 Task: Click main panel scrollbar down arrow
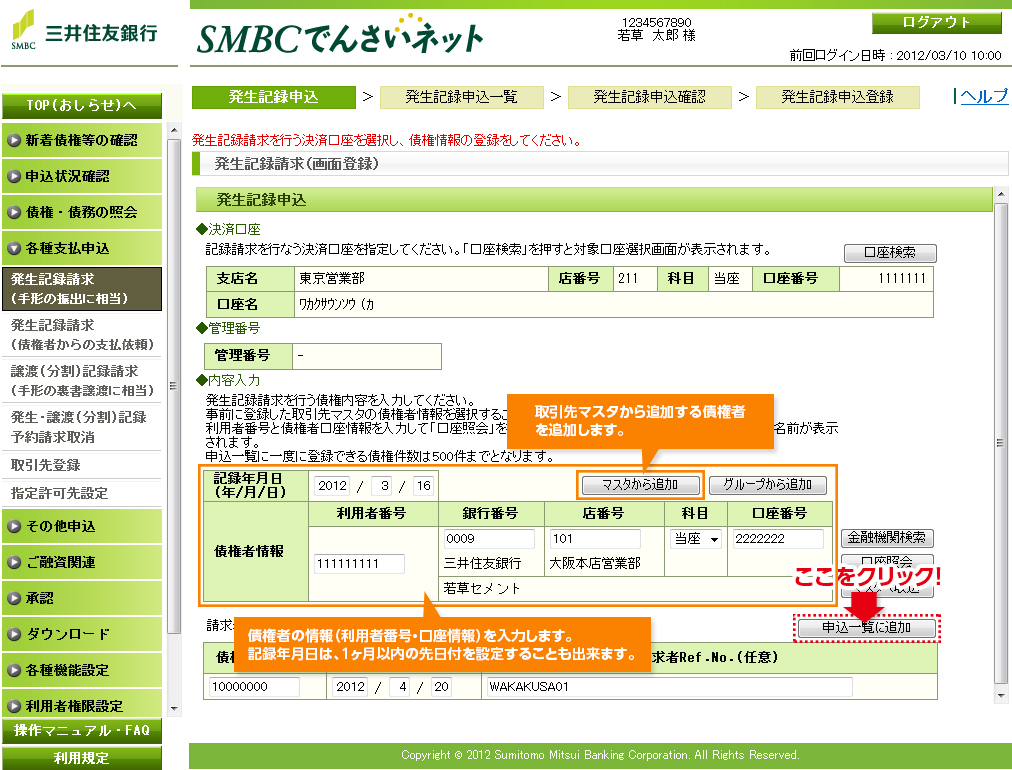coord(1000,696)
